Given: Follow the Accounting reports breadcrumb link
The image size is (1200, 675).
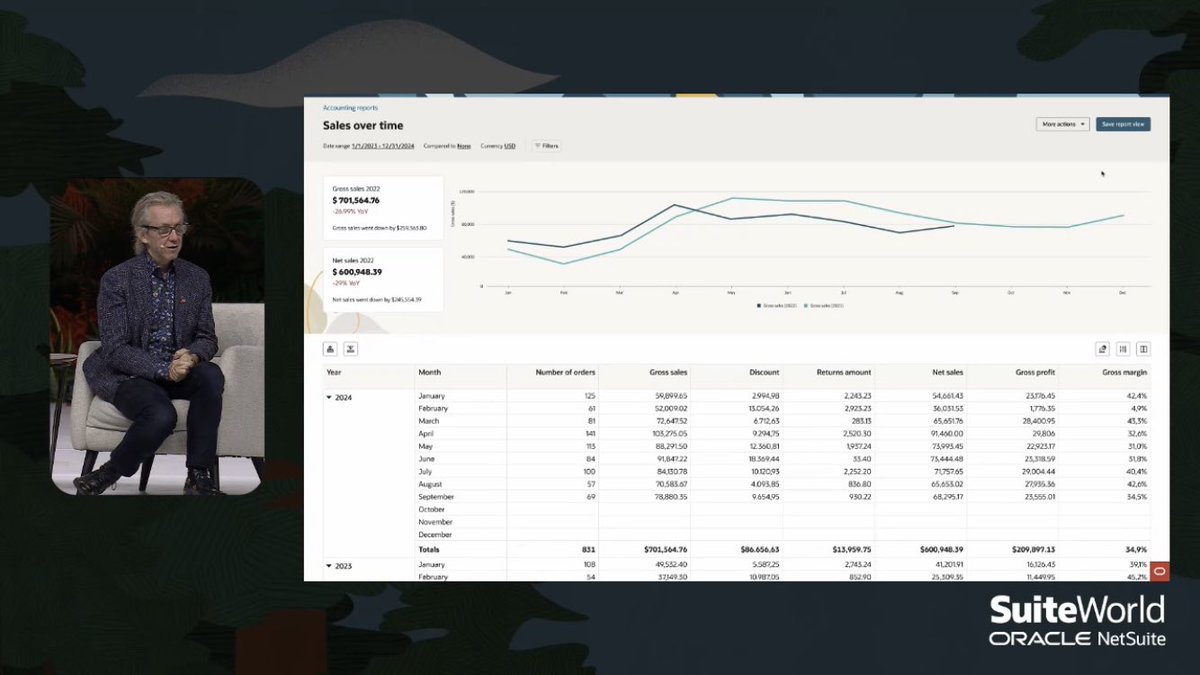Looking at the screenshot, I should [350, 107].
